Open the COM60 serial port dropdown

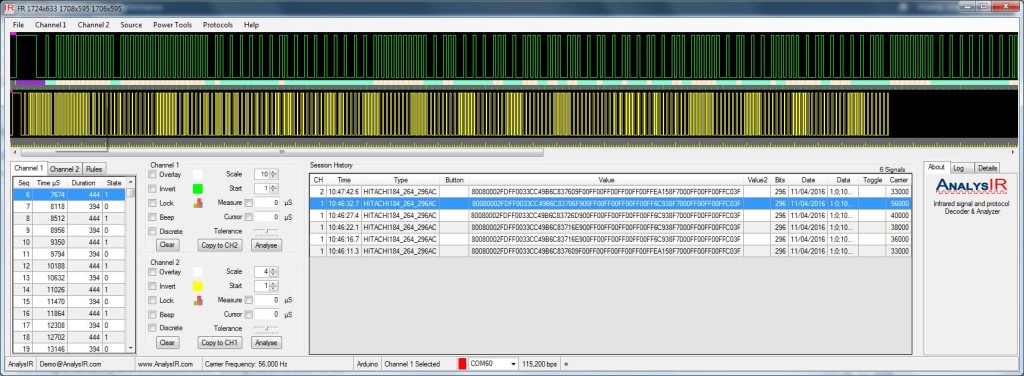(513, 364)
